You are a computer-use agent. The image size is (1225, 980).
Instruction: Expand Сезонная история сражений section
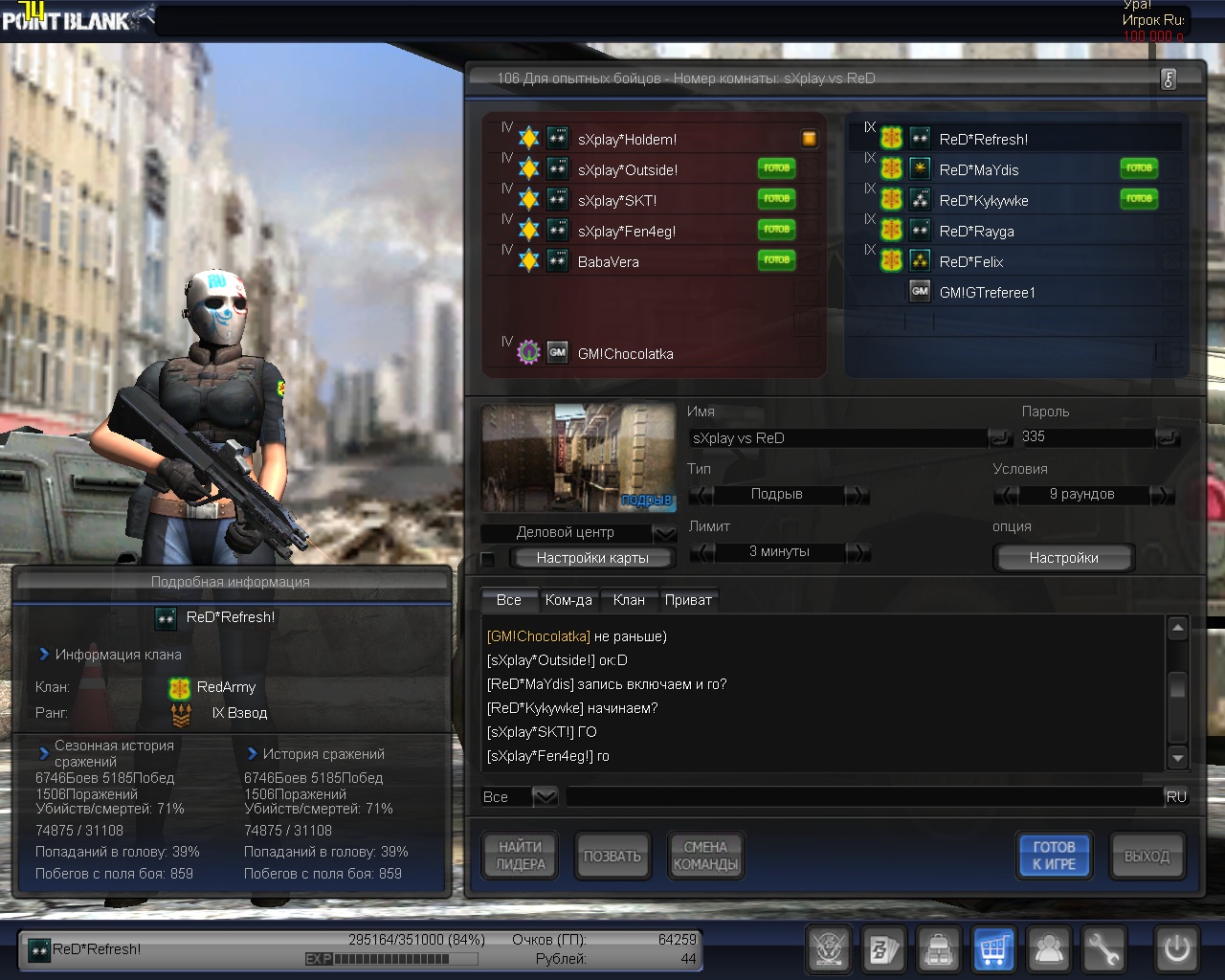[44, 753]
